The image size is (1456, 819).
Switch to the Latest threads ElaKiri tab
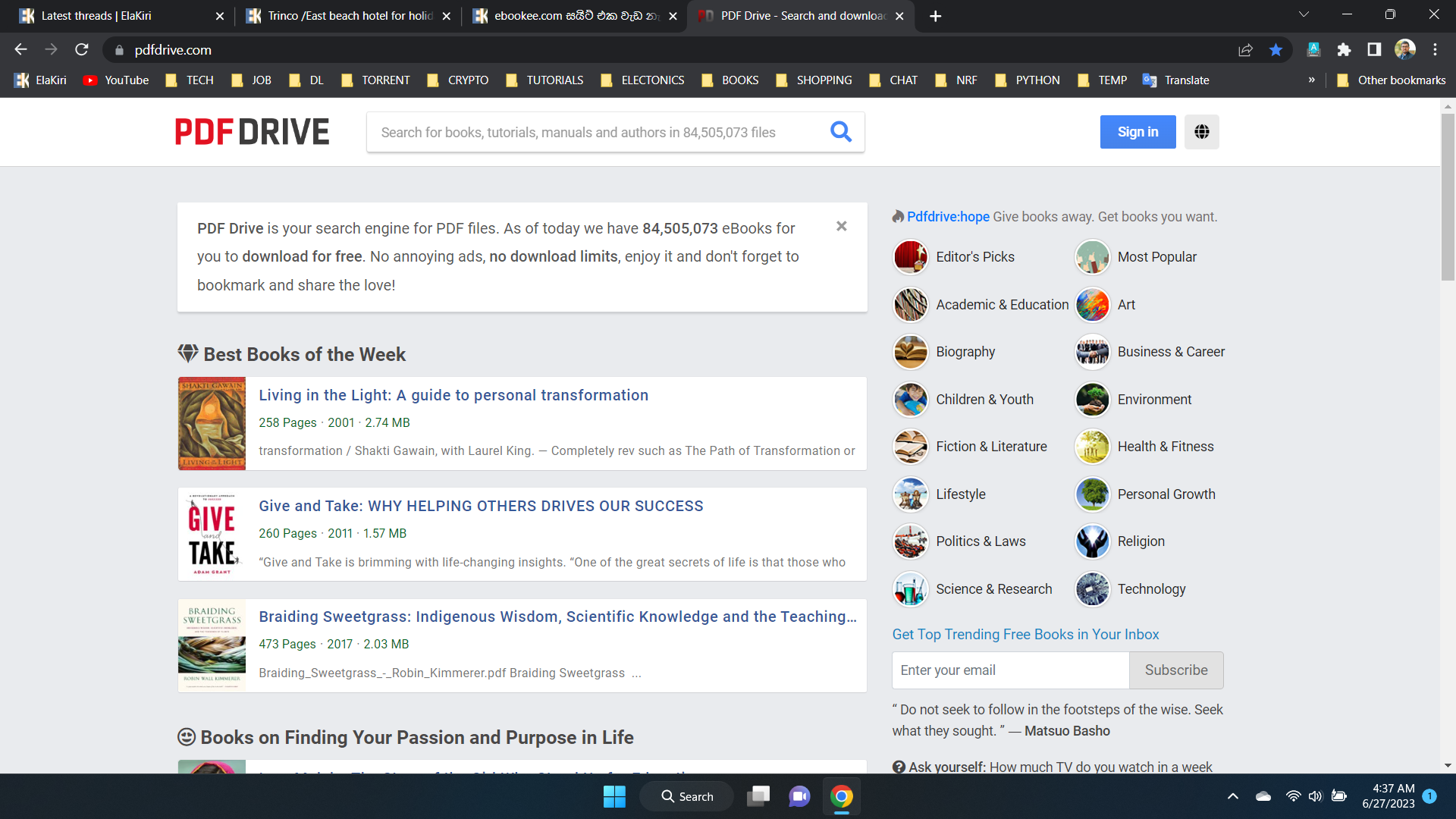coord(121,16)
